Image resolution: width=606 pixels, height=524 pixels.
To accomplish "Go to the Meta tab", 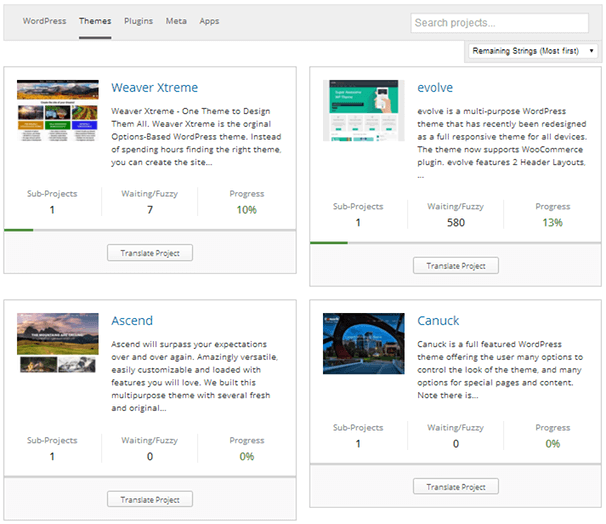I will point(176,21).
